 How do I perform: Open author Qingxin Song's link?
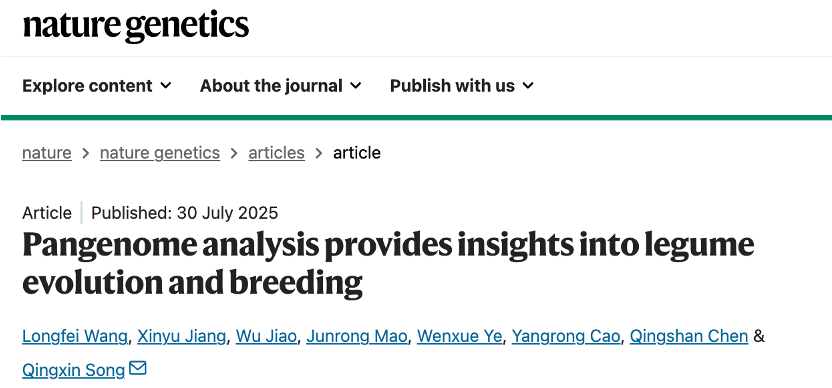[73, 370]
